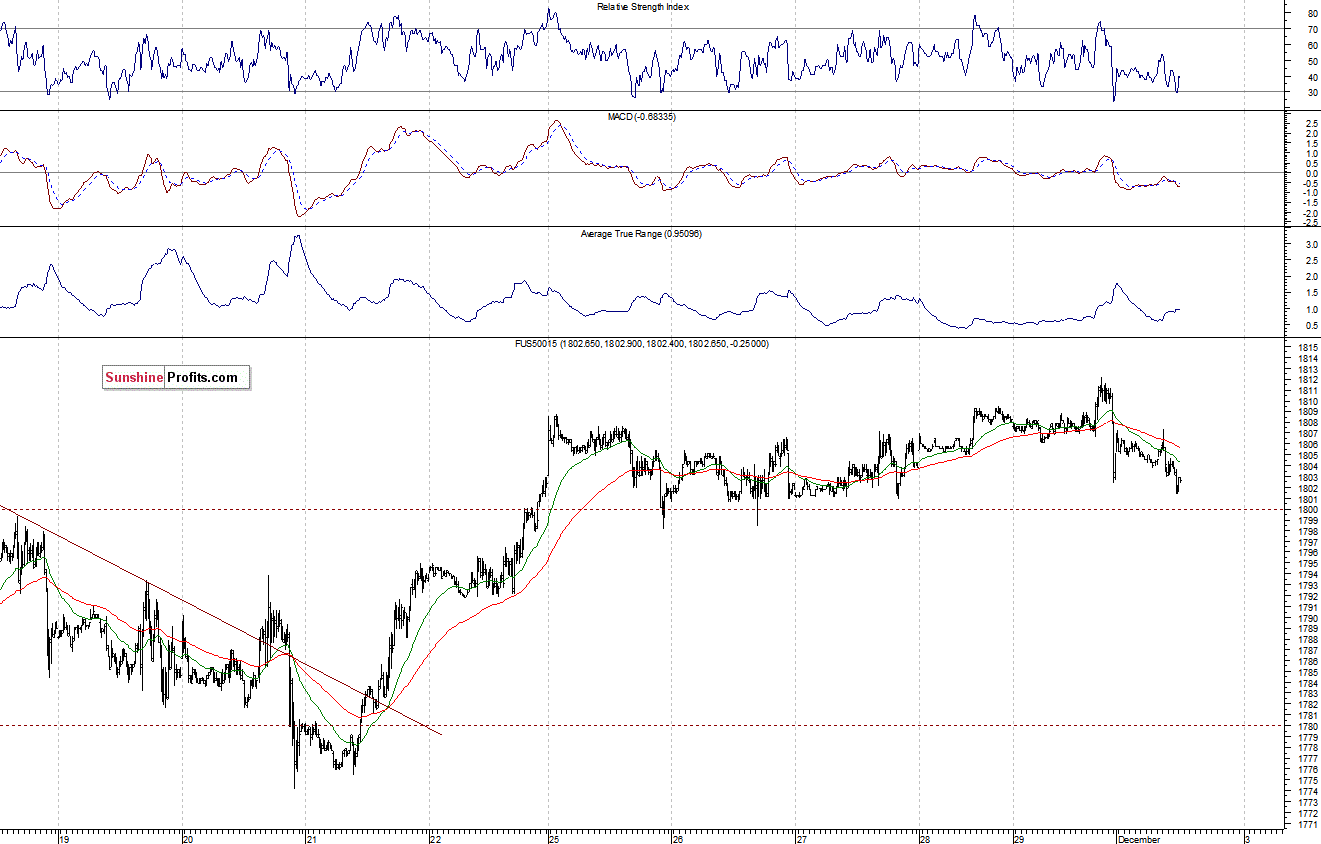The height and width of the screenshot is (844, 1321).
Task: Click the RSI 70 level axis label
Action: tap(1312, 30)
